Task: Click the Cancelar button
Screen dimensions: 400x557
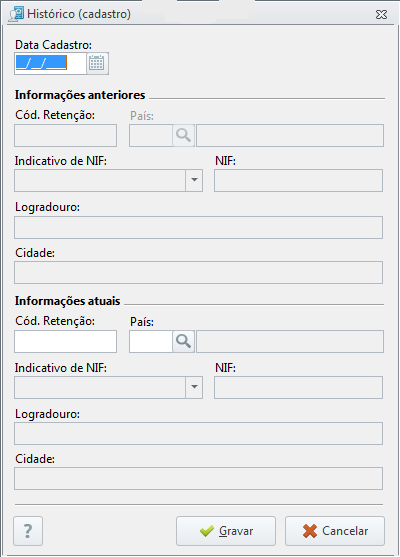Action: [x=335, y=531]
